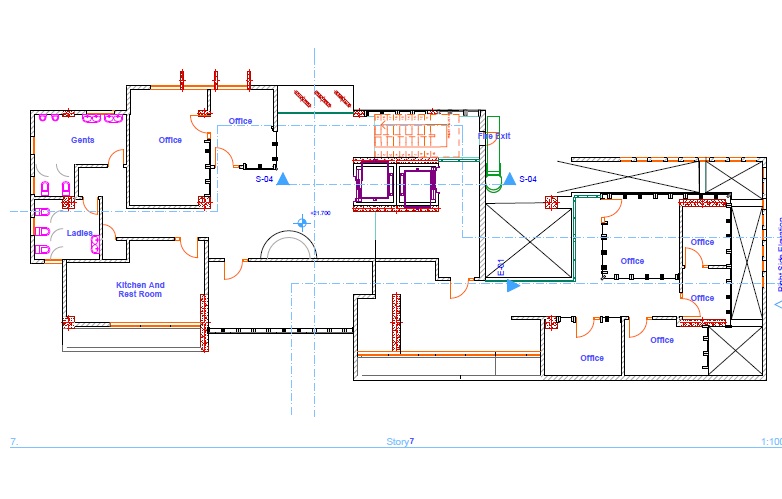
Task: Click the Fire Exit label
Action: click(x=493, y=136)
